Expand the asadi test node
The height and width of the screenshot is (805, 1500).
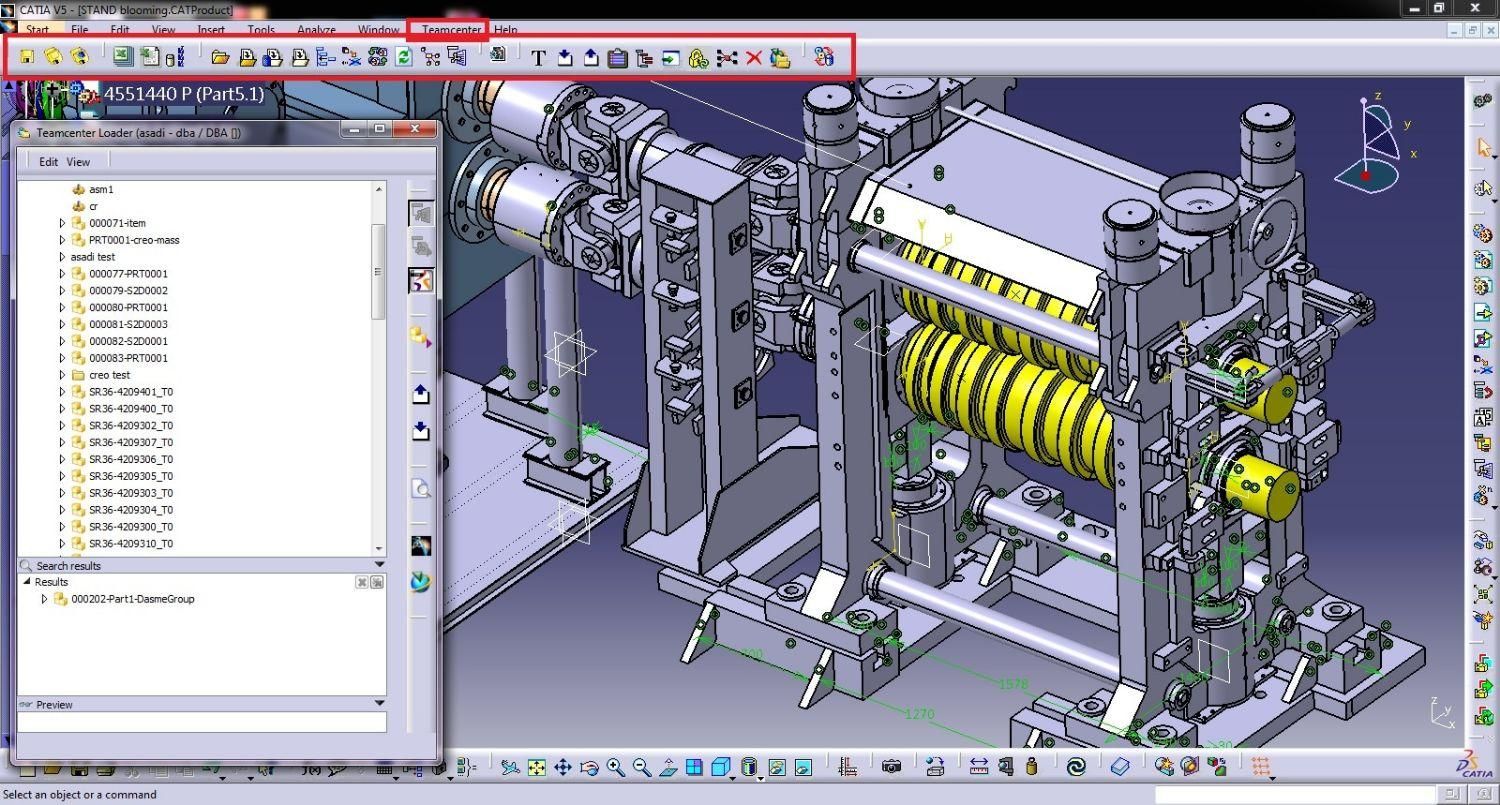[x=62, y=257]
